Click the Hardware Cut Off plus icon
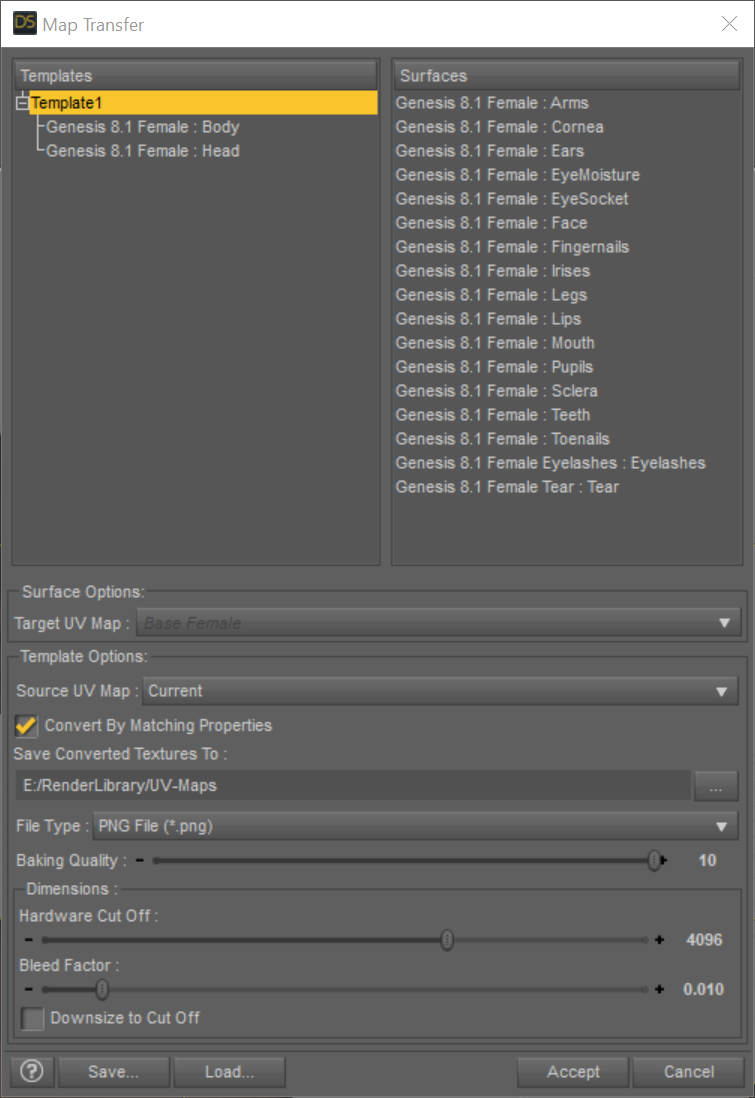755x1098 pixels. tap(659, 940)
